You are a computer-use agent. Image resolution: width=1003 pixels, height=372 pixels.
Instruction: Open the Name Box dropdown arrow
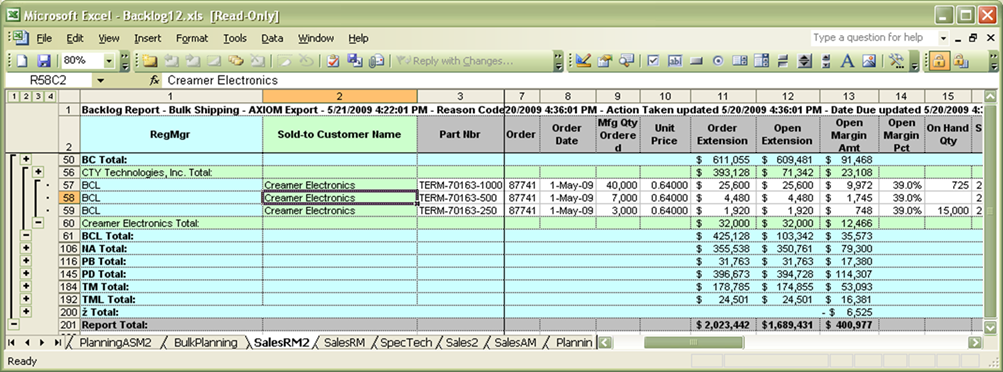click(100, 81)
